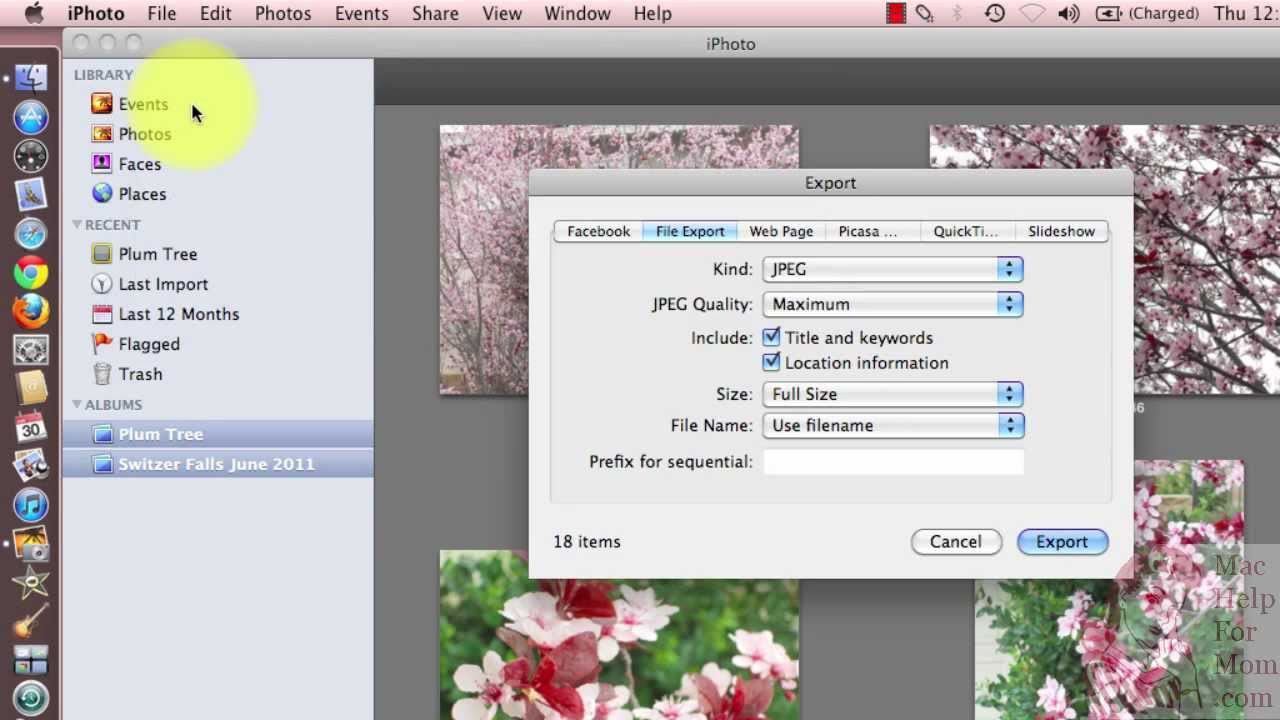Toggle Location information checkbox

[x=771, y=362]
